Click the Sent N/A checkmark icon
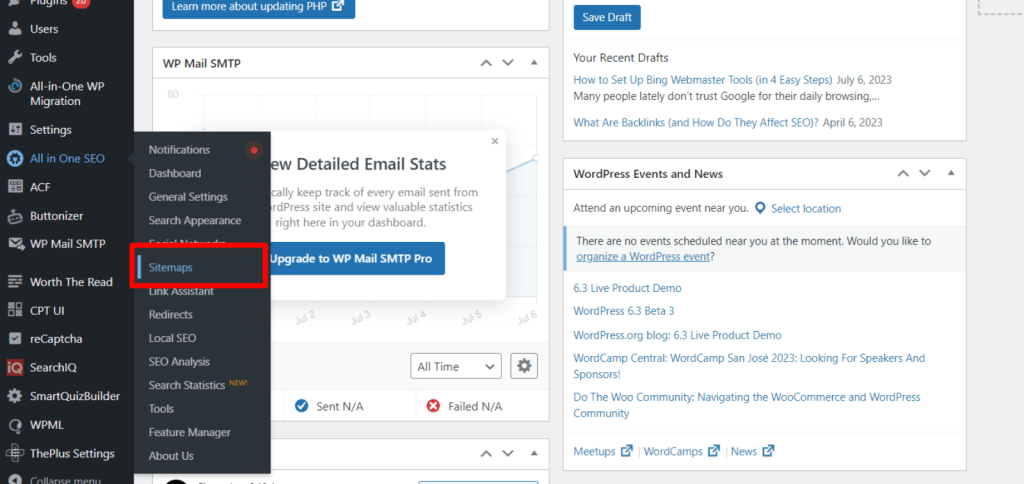 click(x=301, y=406)
